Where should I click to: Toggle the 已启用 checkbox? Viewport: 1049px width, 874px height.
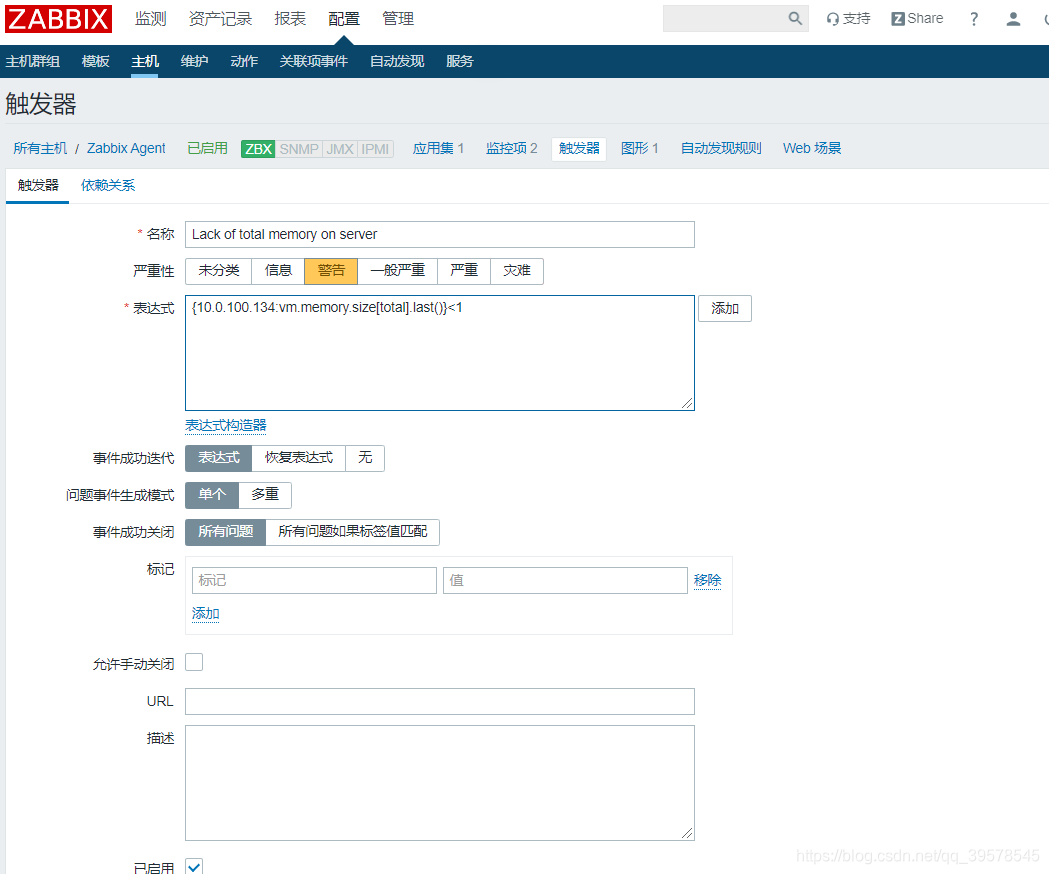194,867
